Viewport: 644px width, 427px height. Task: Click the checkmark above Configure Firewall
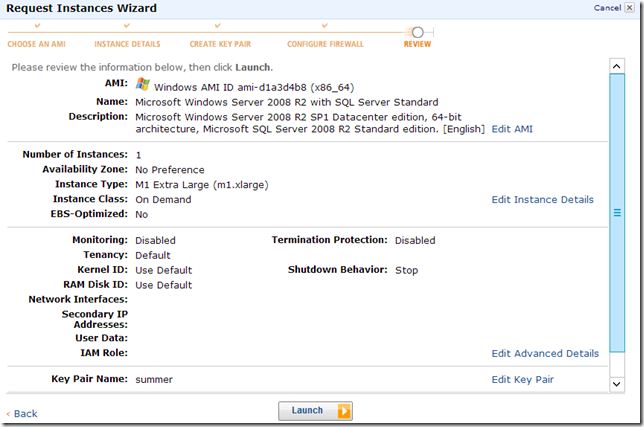pos(325,26)
